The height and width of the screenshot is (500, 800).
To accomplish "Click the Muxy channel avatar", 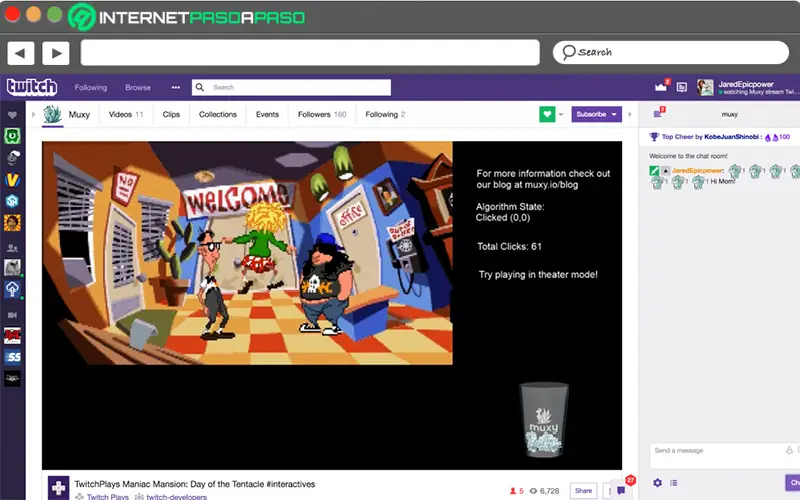I will [52, 114].
